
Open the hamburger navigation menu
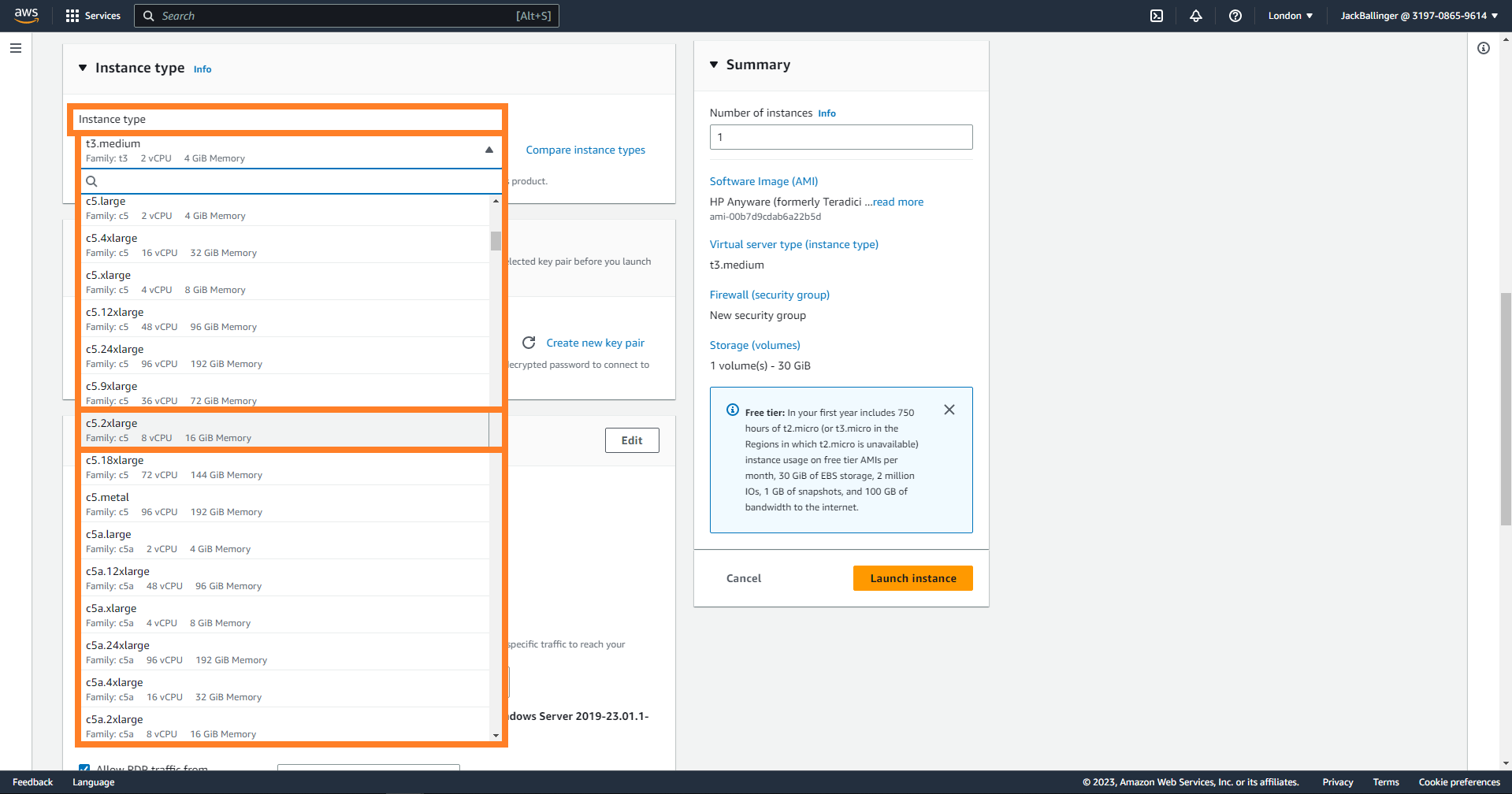point(16,48)
